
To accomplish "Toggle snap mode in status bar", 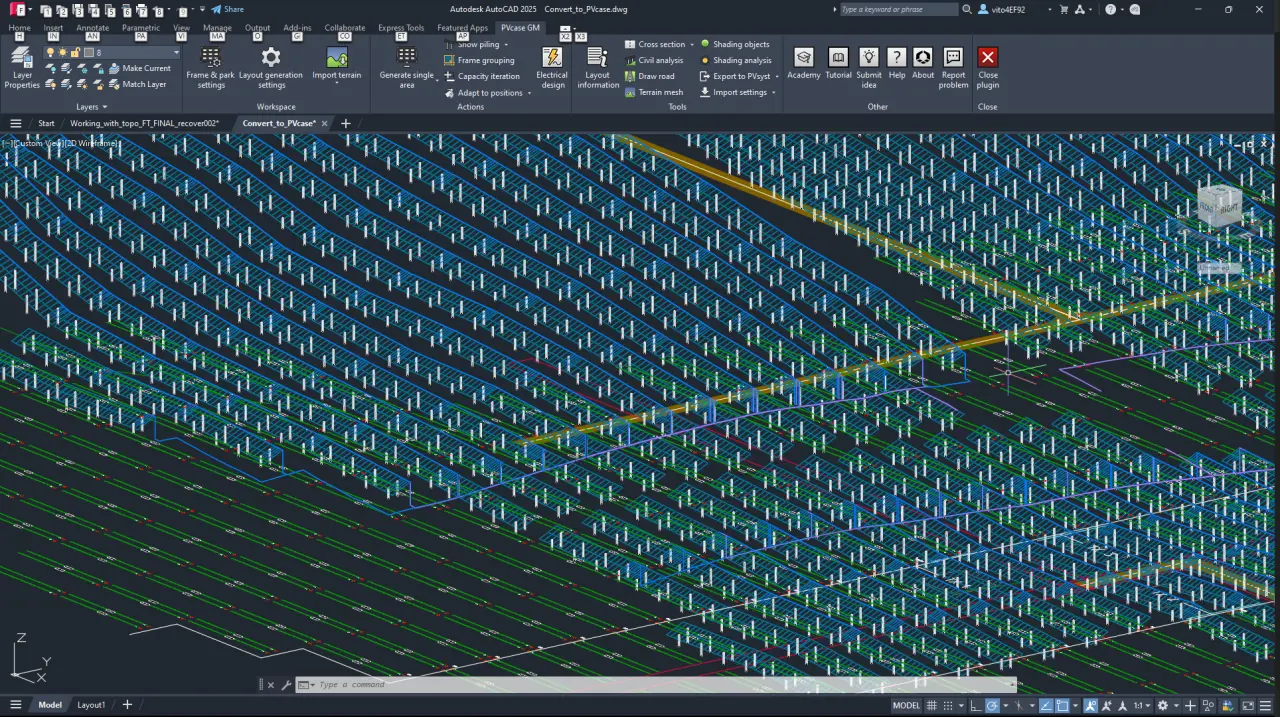I will 948,705.
